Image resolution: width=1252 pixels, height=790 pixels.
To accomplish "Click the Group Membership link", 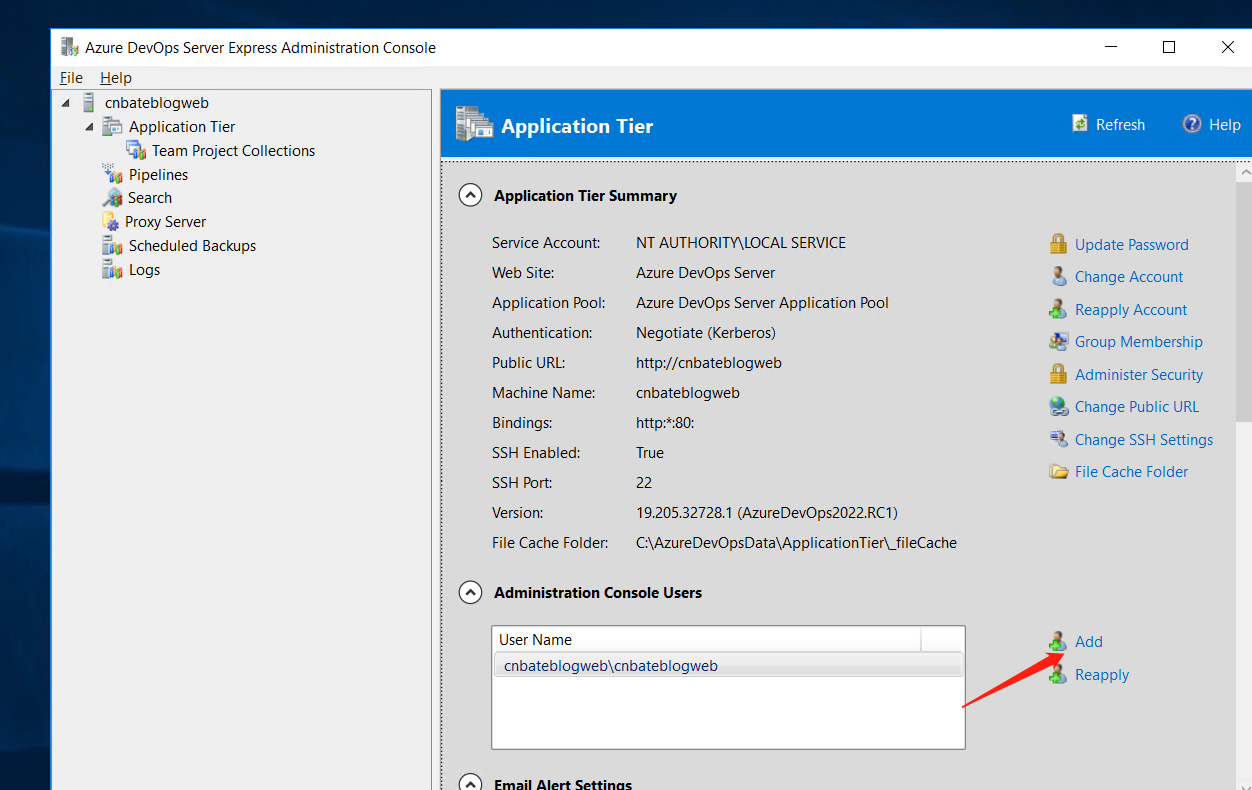I will [1139, 342].
